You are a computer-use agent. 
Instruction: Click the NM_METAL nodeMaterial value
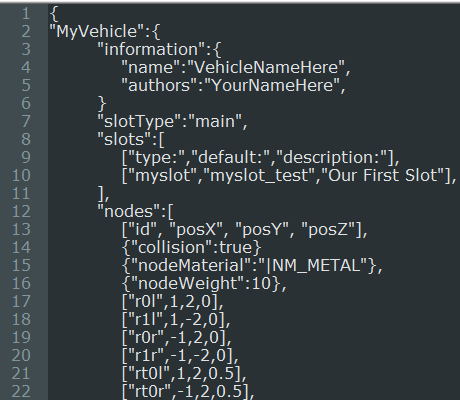tap(314, 266)
